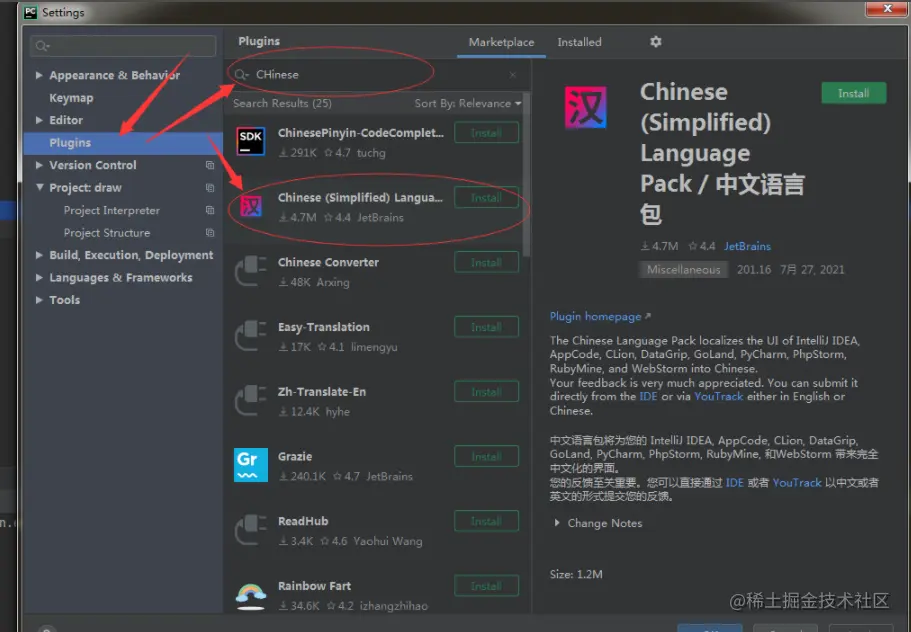
Task: Click the Search Results (25) label
Action: click(x=282, y=103)
